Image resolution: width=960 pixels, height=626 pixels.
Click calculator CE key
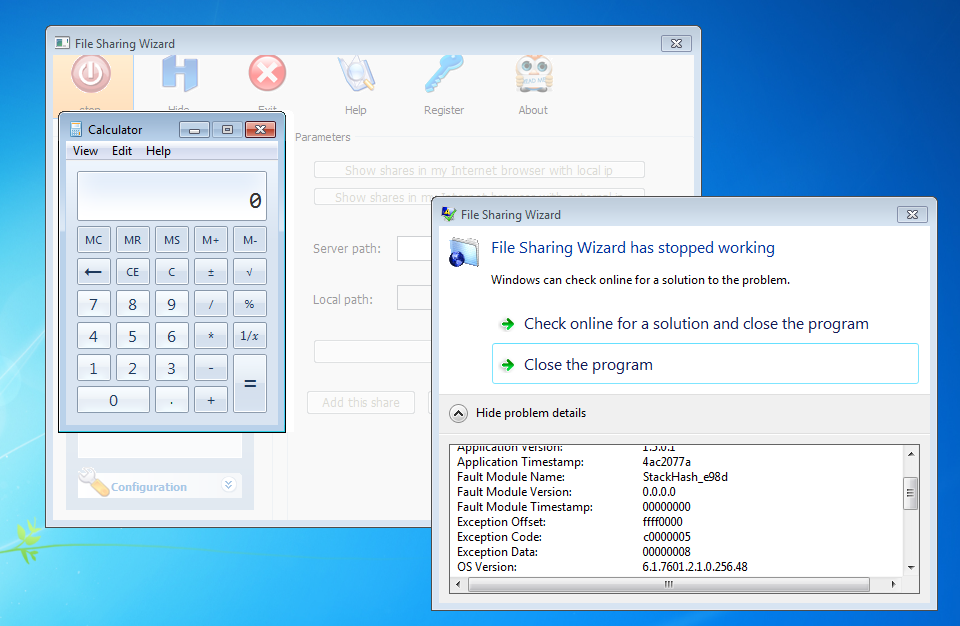click(133, 271)
